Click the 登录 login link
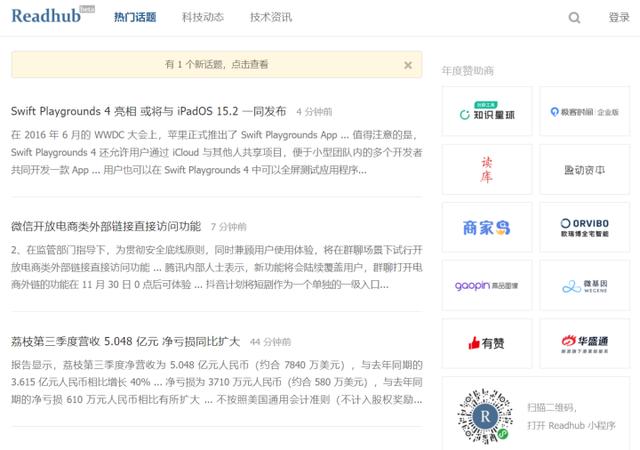The width and height of the screenshot is (640, 450). (x=619, y=17)
